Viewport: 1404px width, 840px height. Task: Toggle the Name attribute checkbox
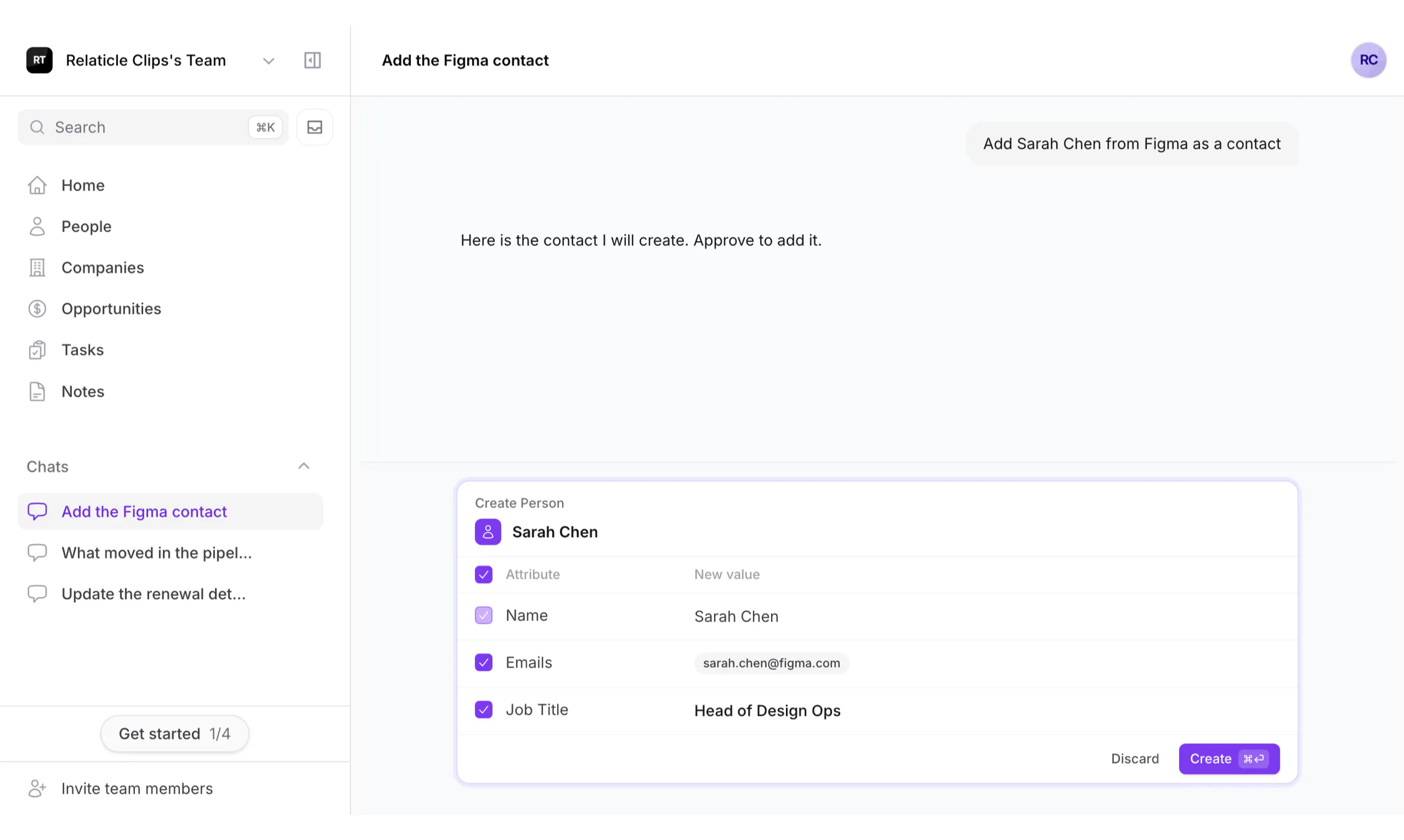(483, 615)
